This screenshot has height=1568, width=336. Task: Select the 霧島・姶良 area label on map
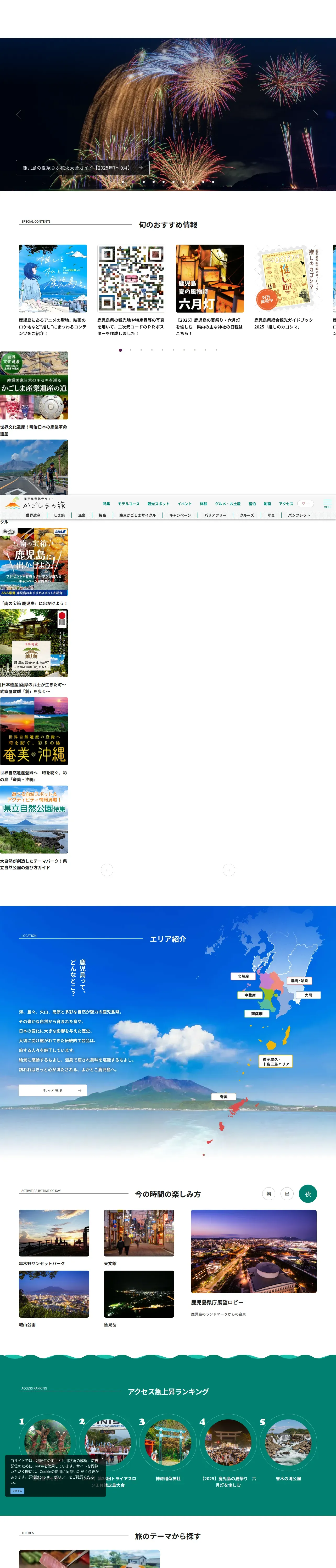(x=299, y=981)
